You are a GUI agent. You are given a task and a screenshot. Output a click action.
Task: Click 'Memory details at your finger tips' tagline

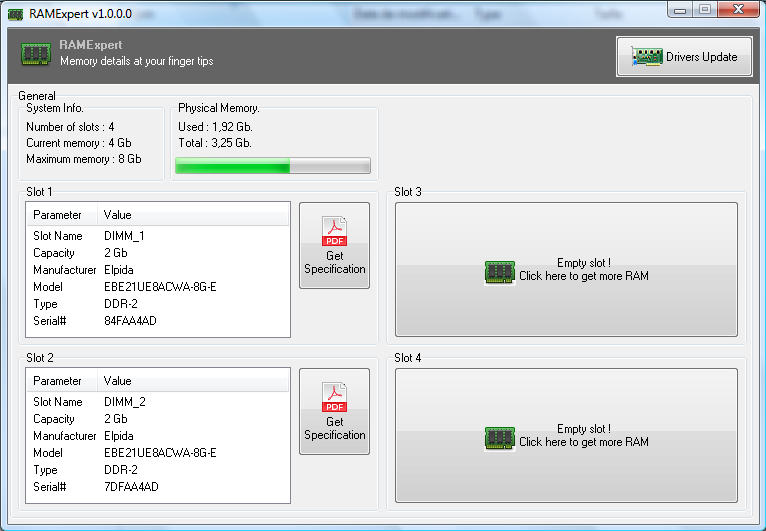point(136,61)
